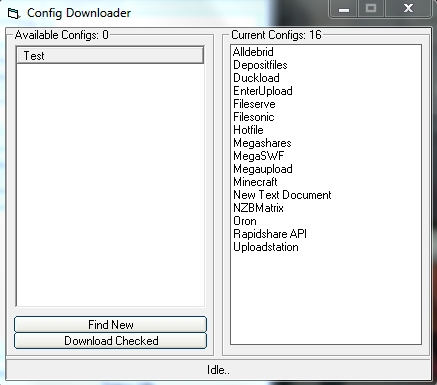Pick Megaupload in the list

(263, 169)
